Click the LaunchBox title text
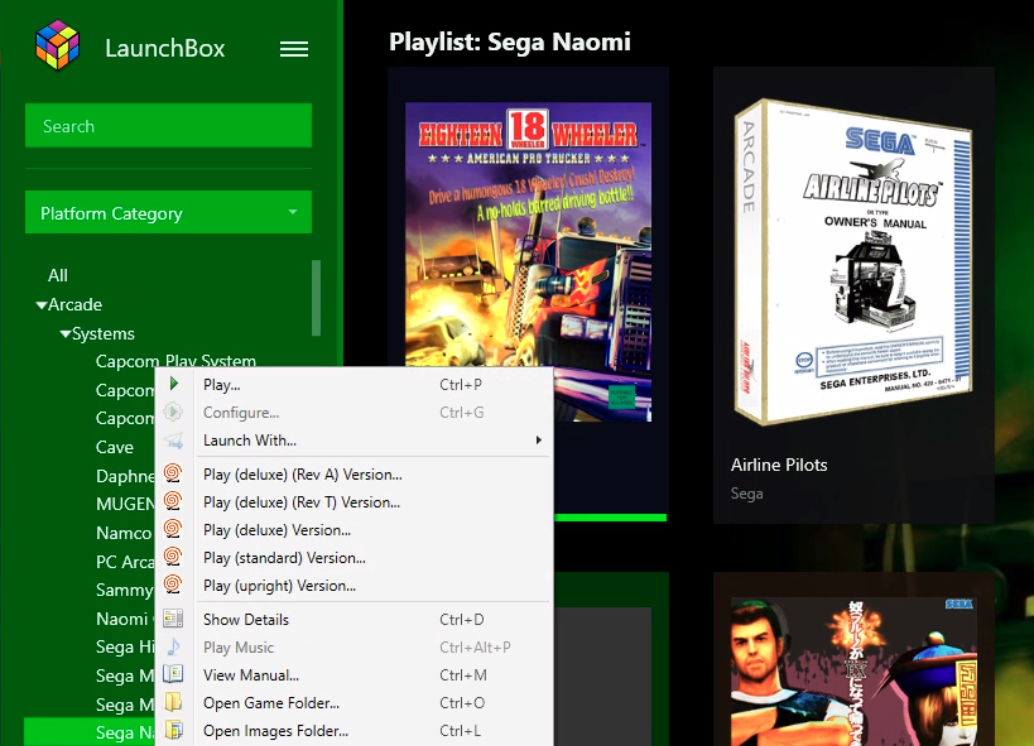 (165, 48)
